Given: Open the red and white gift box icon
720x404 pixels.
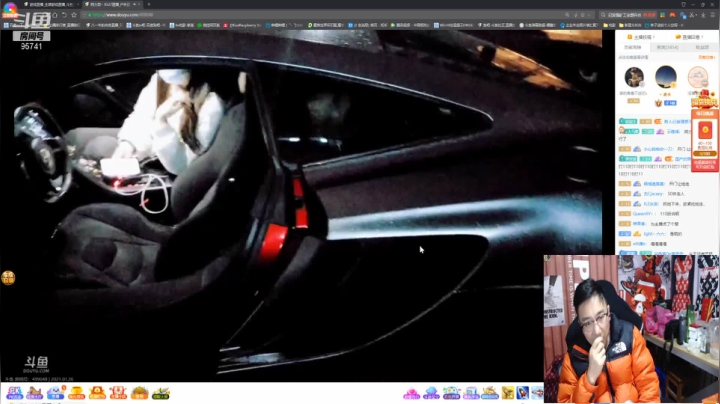Looking at the screenshot, I should pos(118,393).
